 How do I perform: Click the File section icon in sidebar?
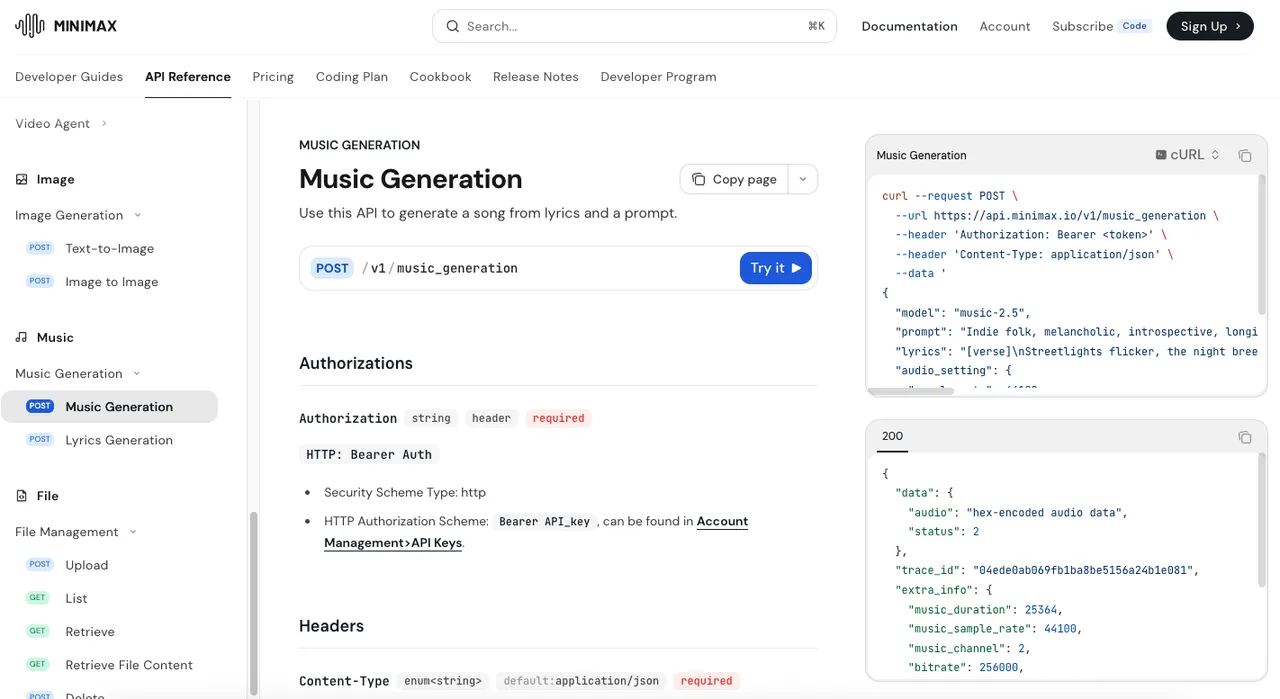point(22,496)
